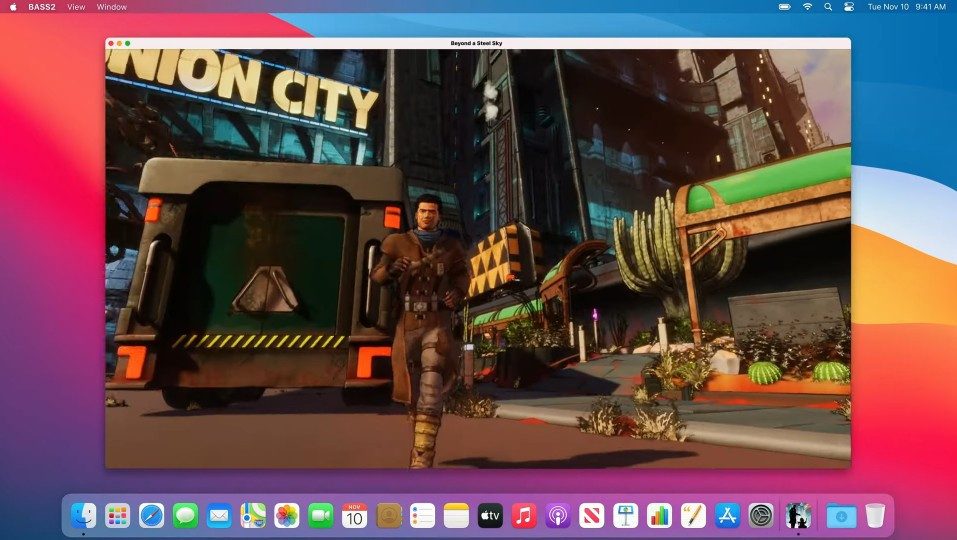
Task: Open the BASS2 application menu
Action: click(42, 7)
